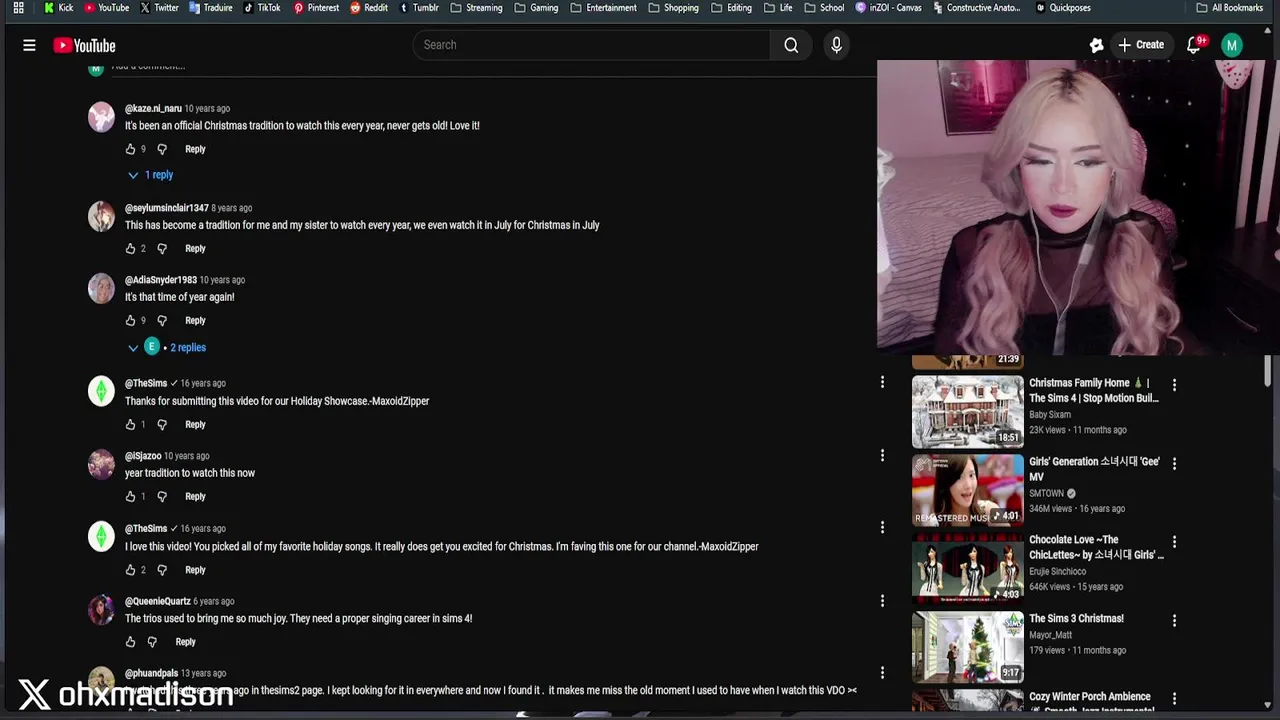Open the @QueenieQuartz profile avatar
Image resolution: width=1280 pixels, height=720 pixels.
coord(101,609)
